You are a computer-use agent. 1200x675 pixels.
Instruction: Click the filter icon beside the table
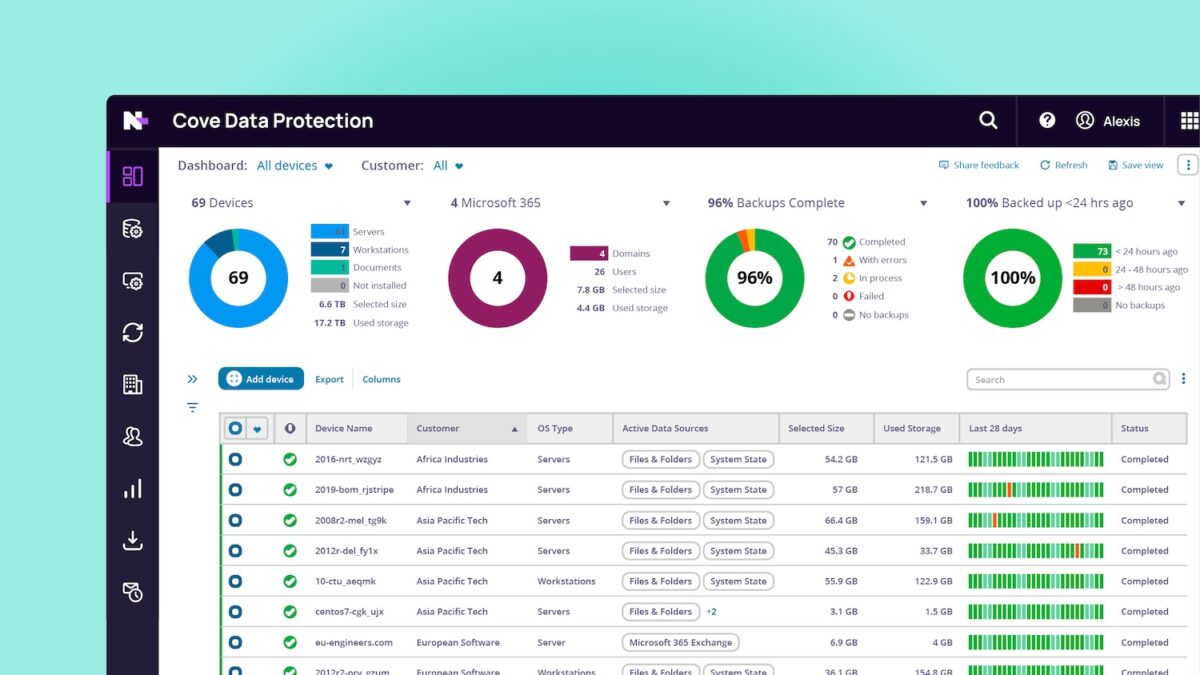[x=192, y=407]
